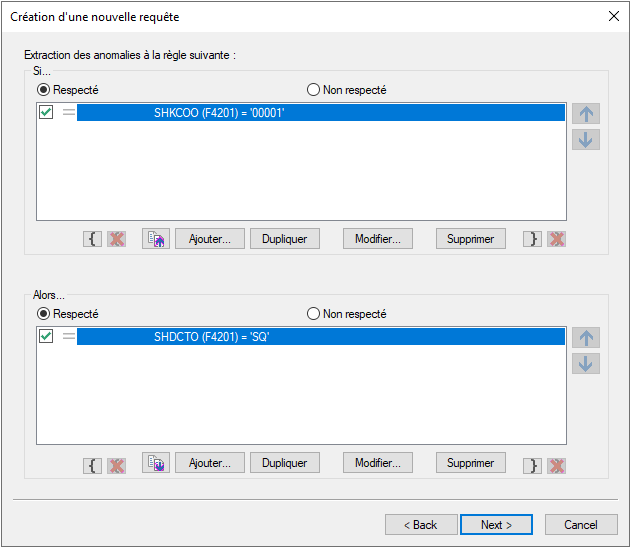Choose 'Respecté' radio in the Alors section
Image resolution: width=631 pixels, height=548 pixels.
coord(44,314)
